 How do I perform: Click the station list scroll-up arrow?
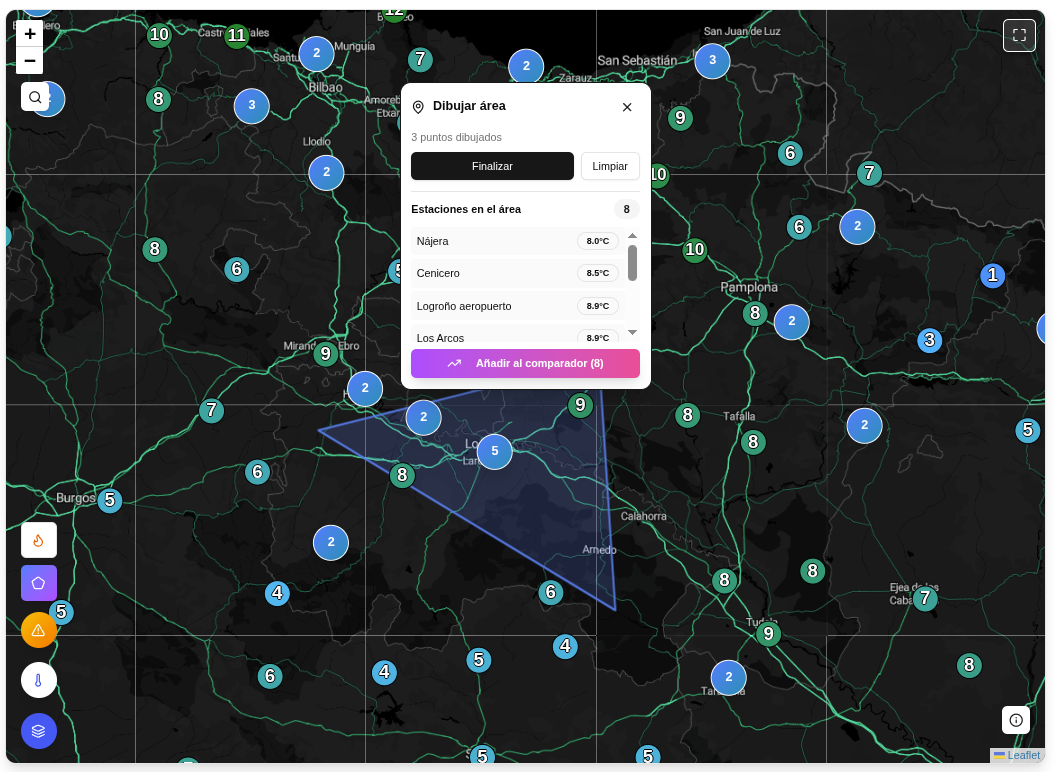point(632,236)
